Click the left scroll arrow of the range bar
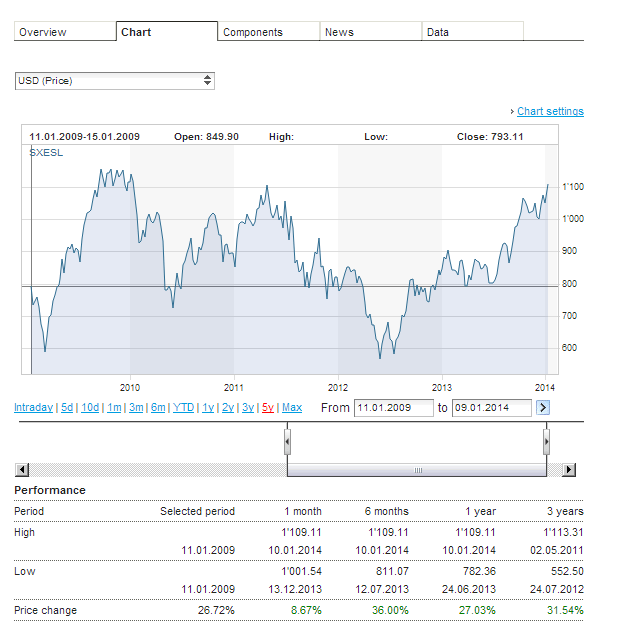The height and width of the screenshot is (631, 621). (x=22, y=470)
